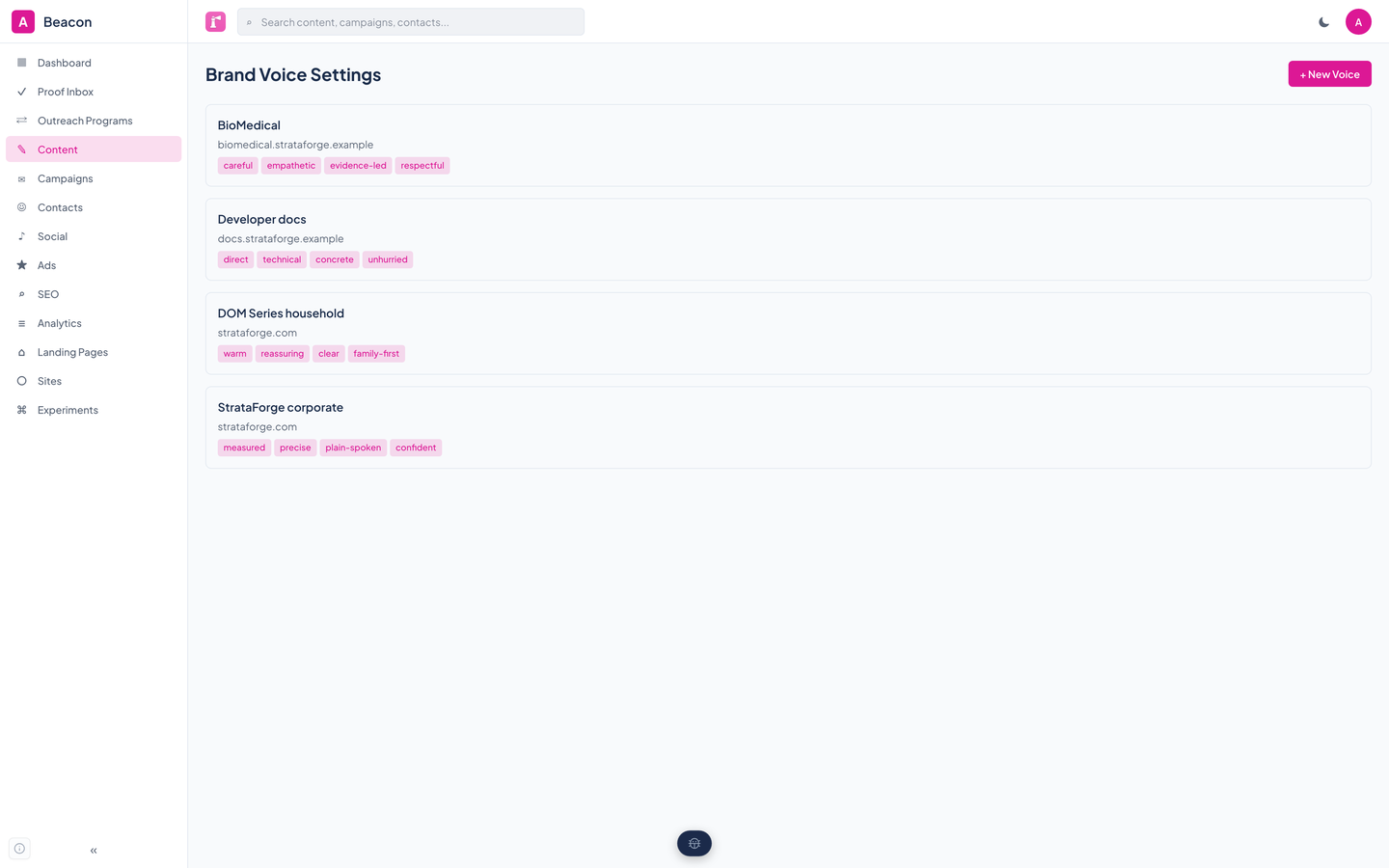Open the DOM Series household voice
Screen dimensions: 1389x868
pyautogui.click(x=788, y=334)
